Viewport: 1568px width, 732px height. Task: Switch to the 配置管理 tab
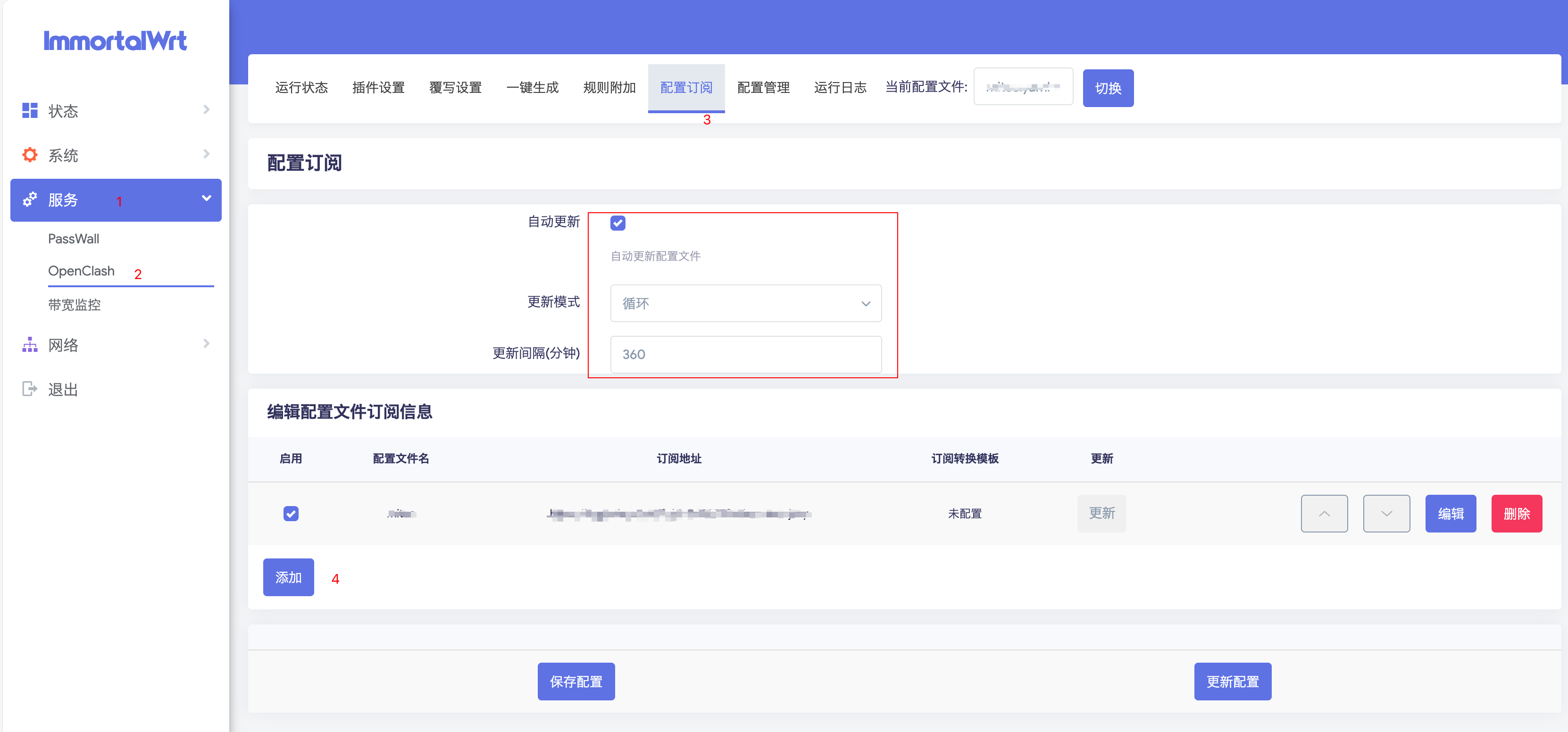pos(763,88)
